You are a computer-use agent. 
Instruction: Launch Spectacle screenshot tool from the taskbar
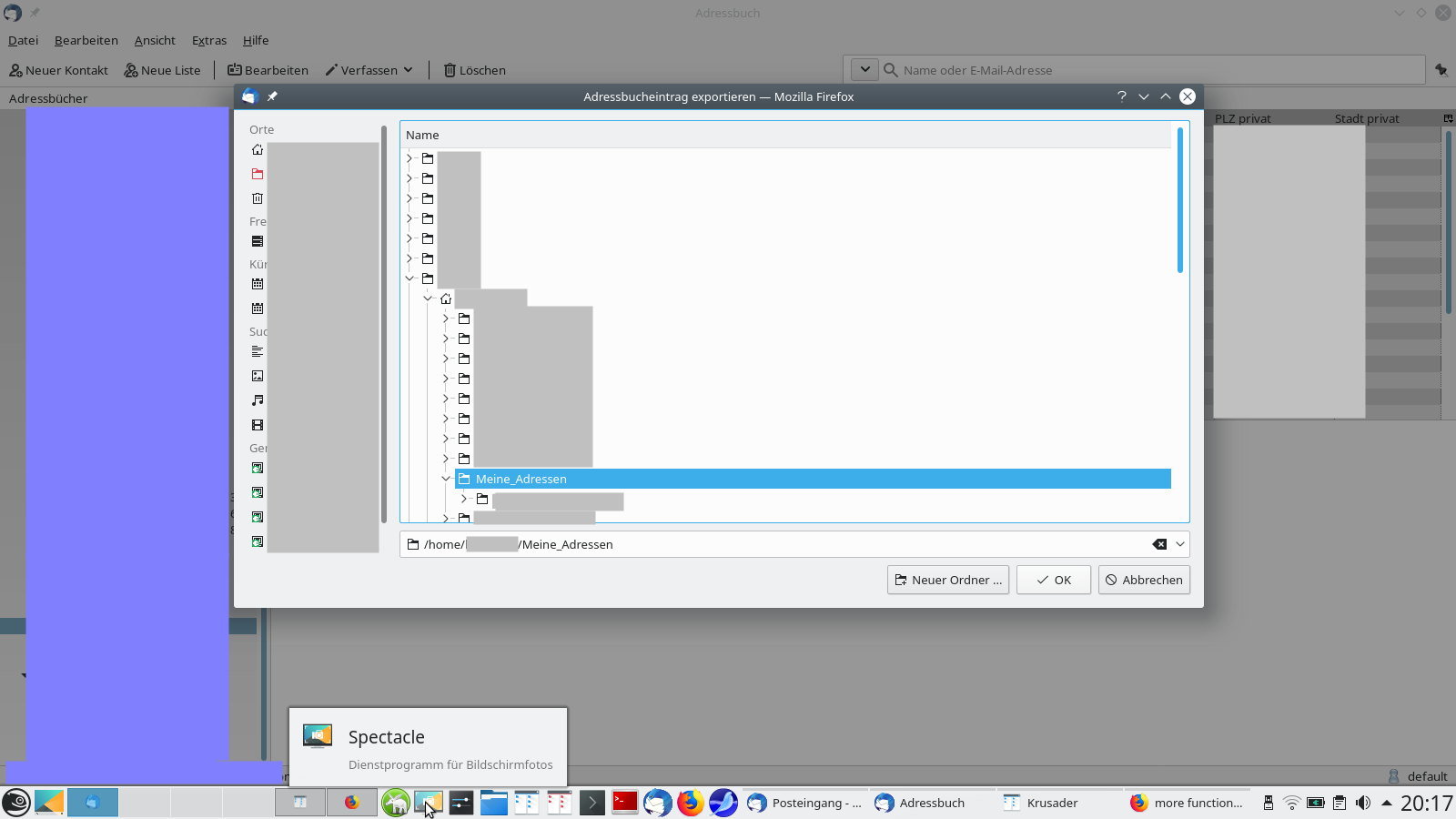coord(428,803)
